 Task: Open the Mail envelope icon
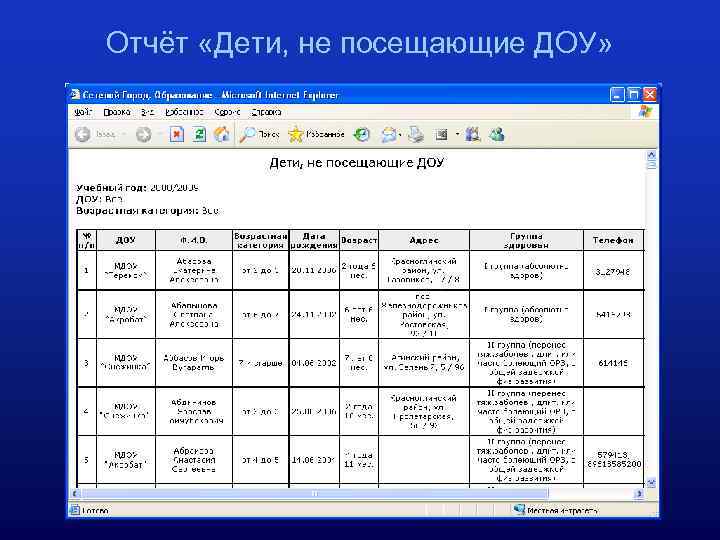pos(388,135)
